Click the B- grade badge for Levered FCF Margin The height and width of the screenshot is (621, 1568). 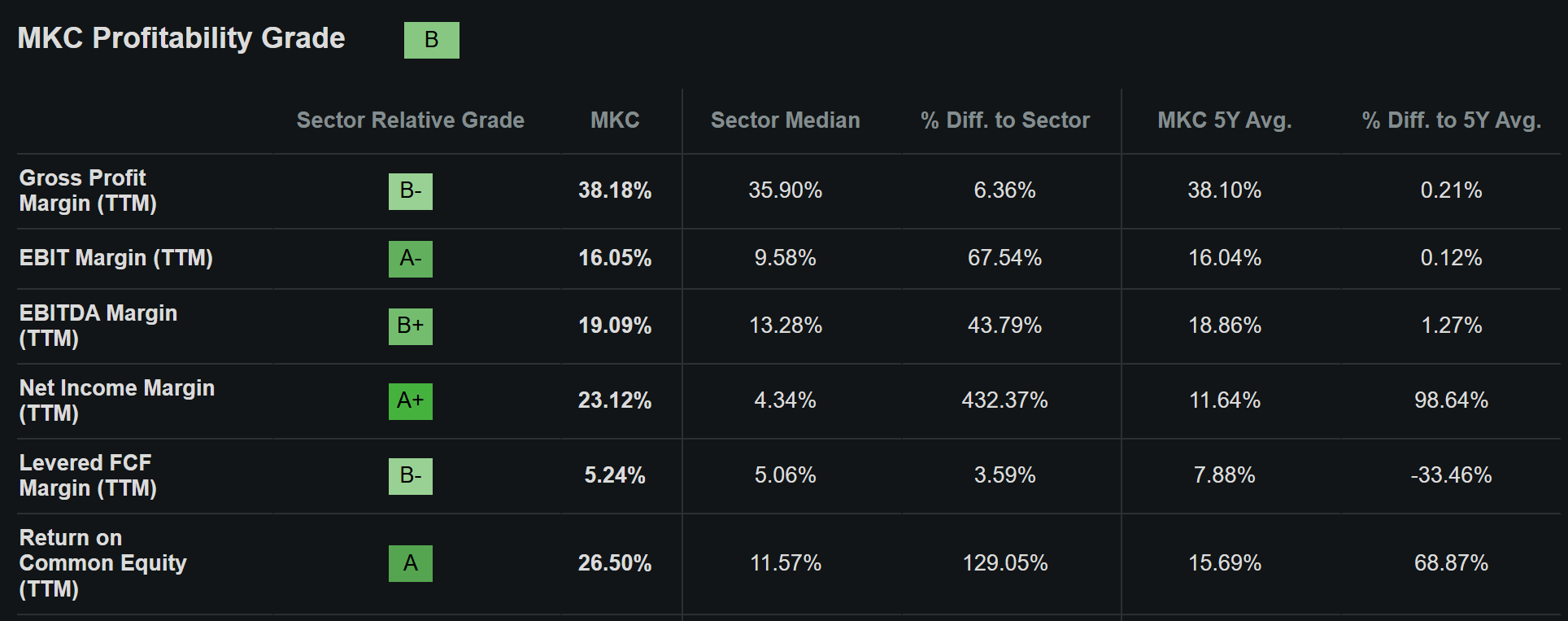[x=411, y=476]
